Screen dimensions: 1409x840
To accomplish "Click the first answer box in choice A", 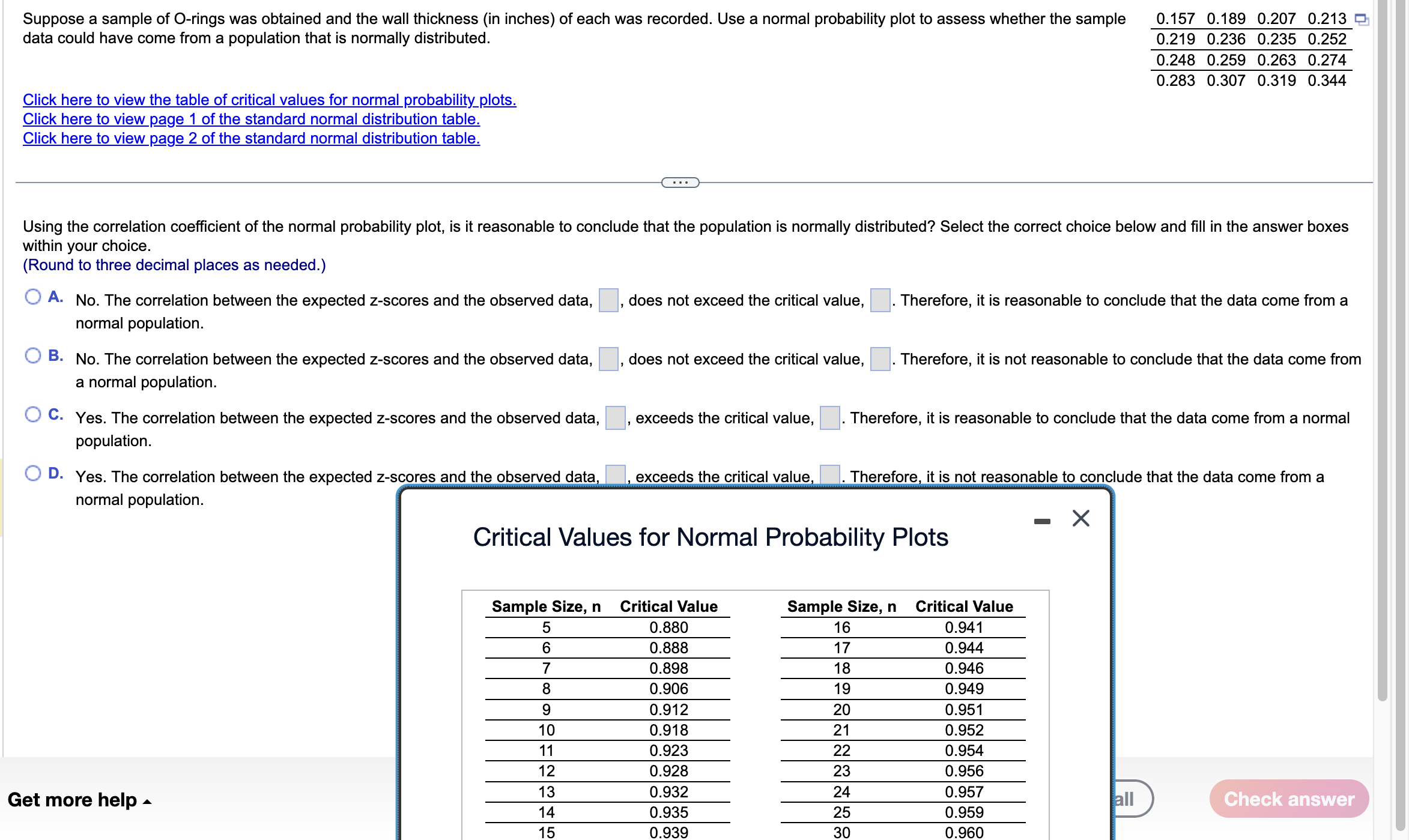I will click(x=608, y=300).
